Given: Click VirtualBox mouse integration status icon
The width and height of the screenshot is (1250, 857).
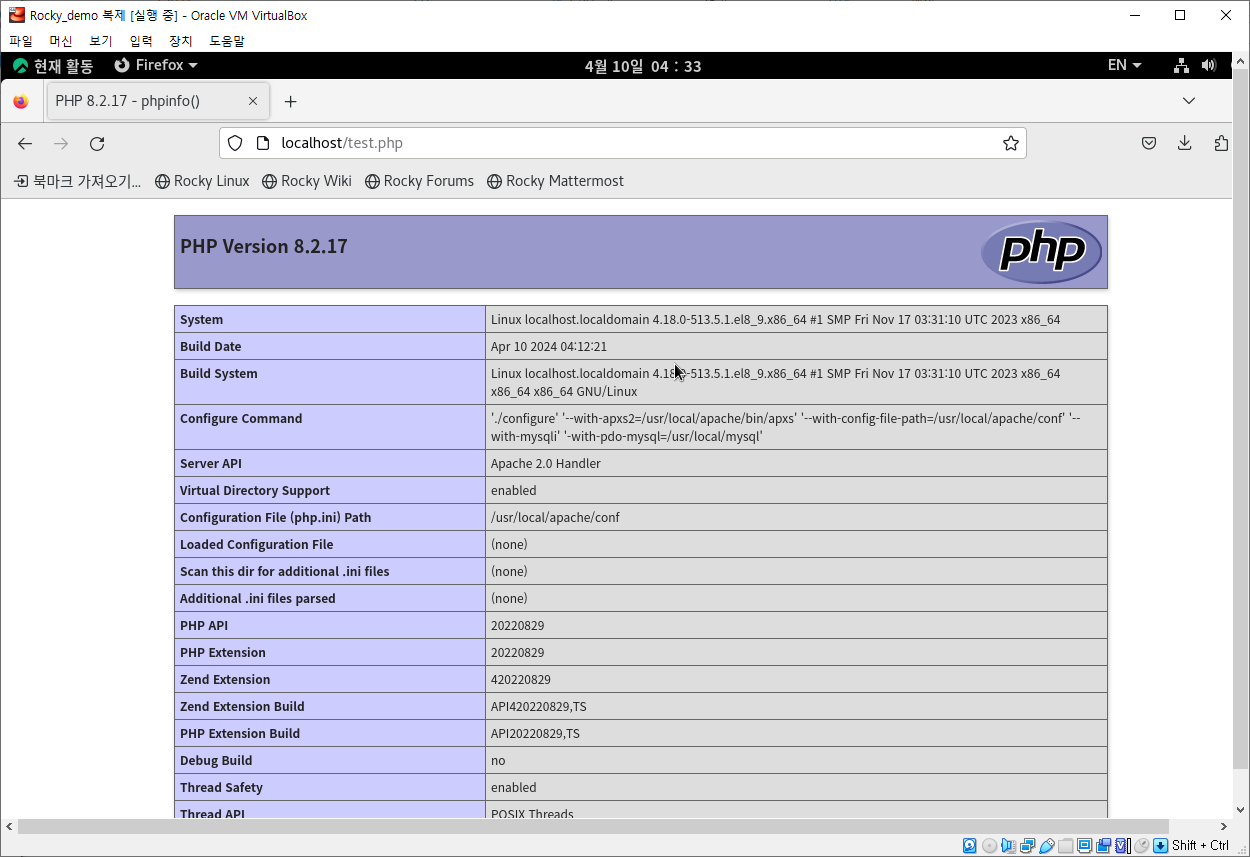Looking at the screenshot, I should tap(1141, 846).
